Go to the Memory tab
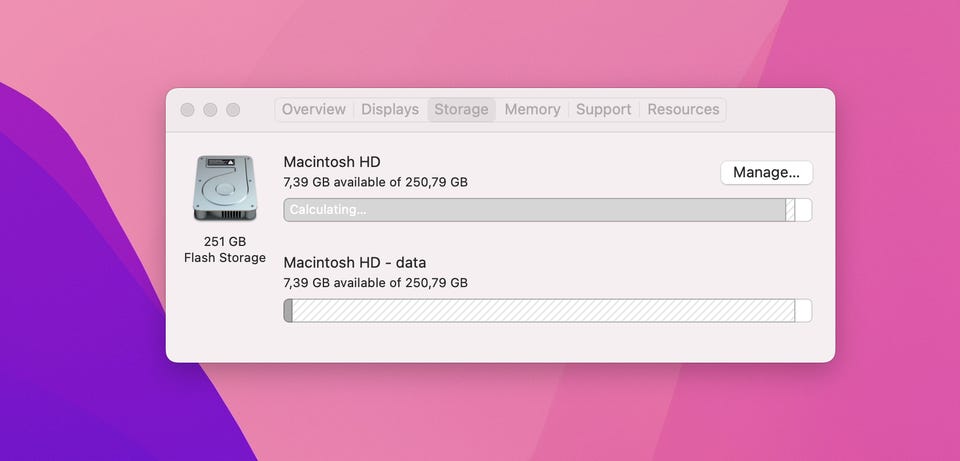This screenshot has width=960, height=461. (532, 109)
